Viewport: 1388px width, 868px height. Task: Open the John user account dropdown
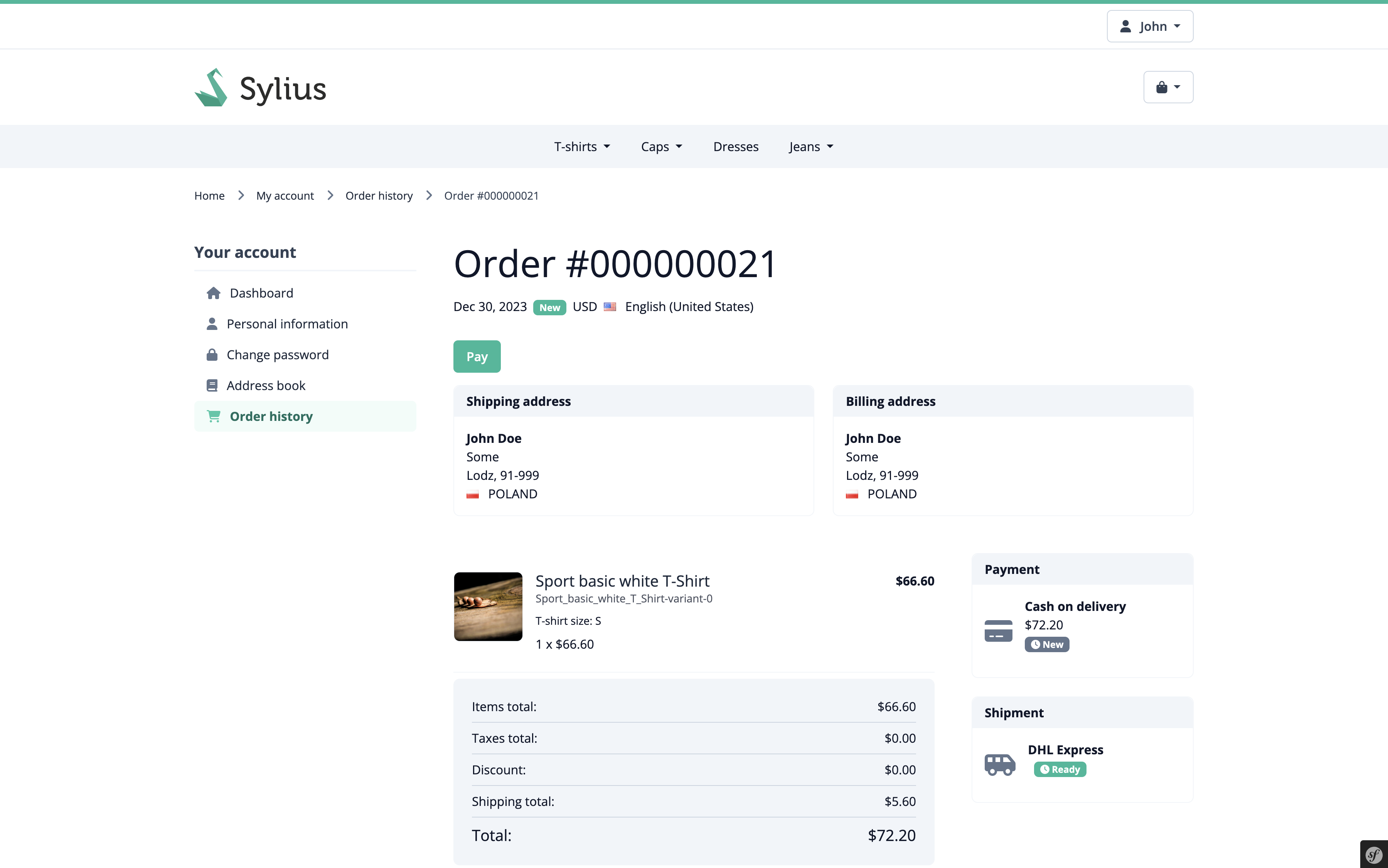[x=1150, y=27]
